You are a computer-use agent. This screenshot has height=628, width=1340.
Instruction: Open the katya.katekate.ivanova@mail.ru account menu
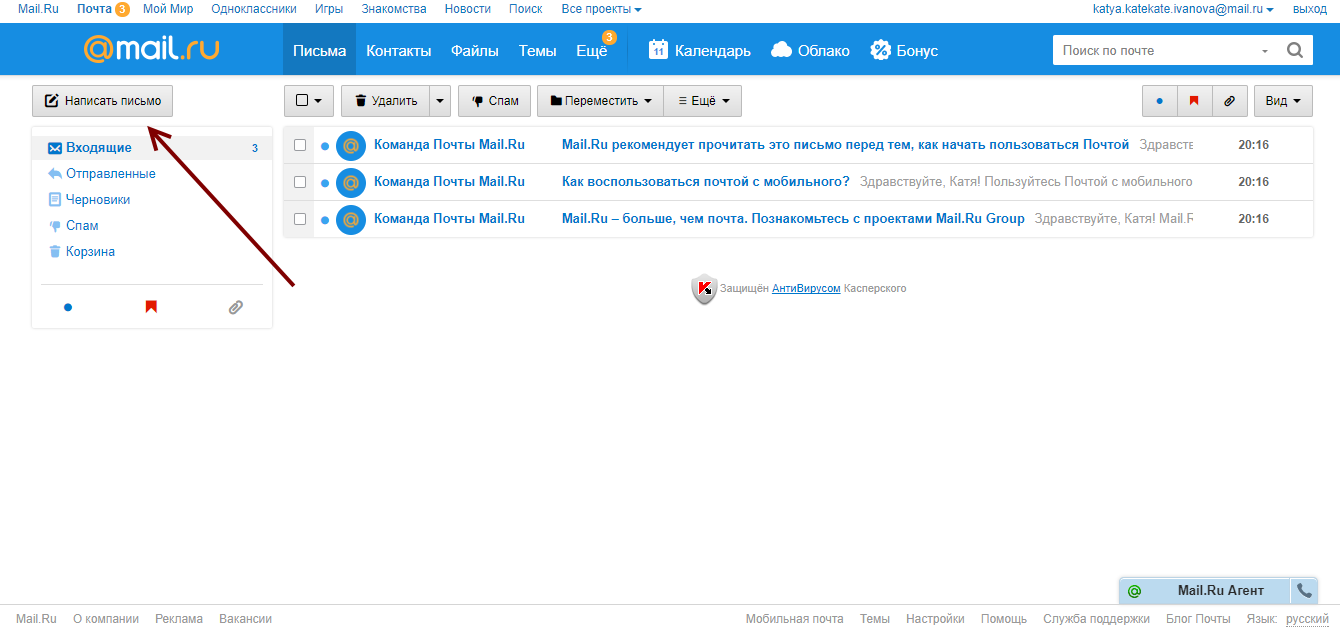[1183, 9]
